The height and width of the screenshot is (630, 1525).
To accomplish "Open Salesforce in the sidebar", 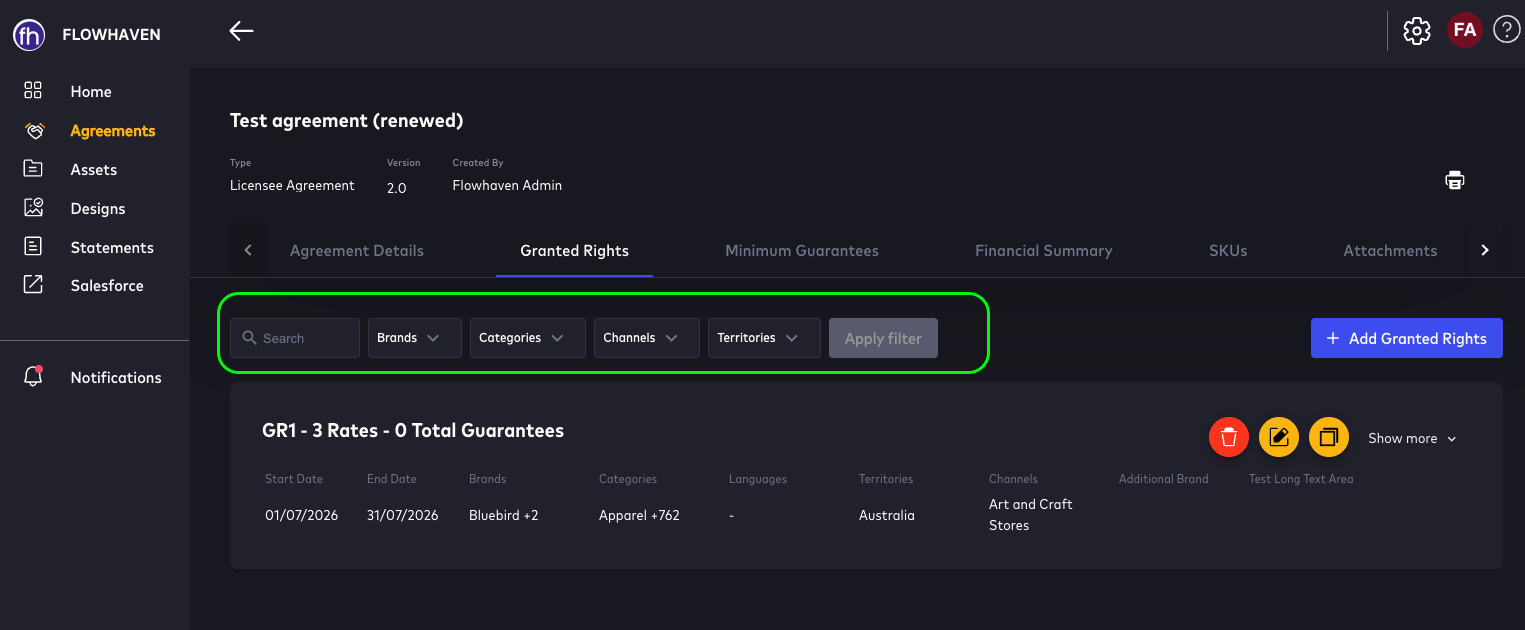I will pyautogui.click(x=107, y=286).
